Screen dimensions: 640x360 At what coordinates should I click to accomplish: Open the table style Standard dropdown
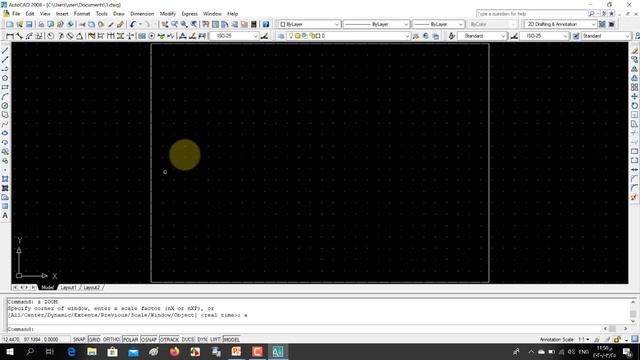[606, 36]
